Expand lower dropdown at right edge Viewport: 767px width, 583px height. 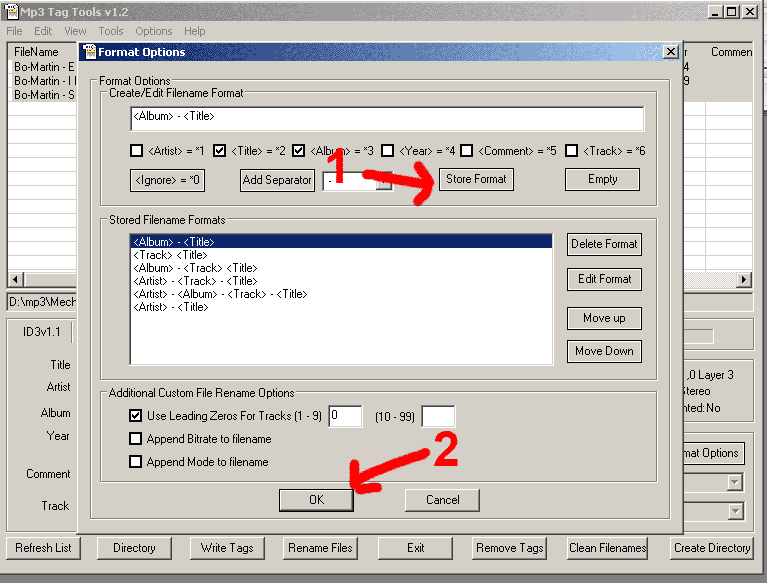pos(735,512)
